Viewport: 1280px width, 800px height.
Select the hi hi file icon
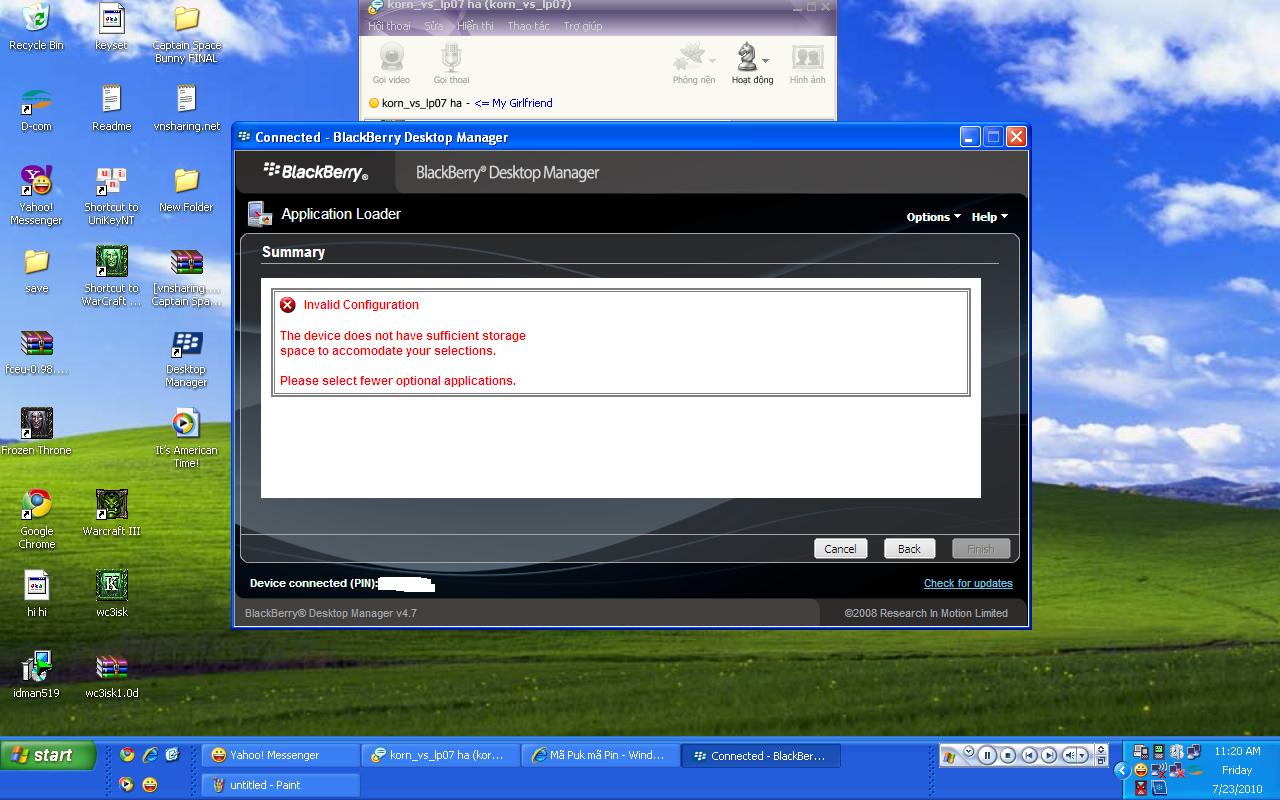click(x=36, y=594)
